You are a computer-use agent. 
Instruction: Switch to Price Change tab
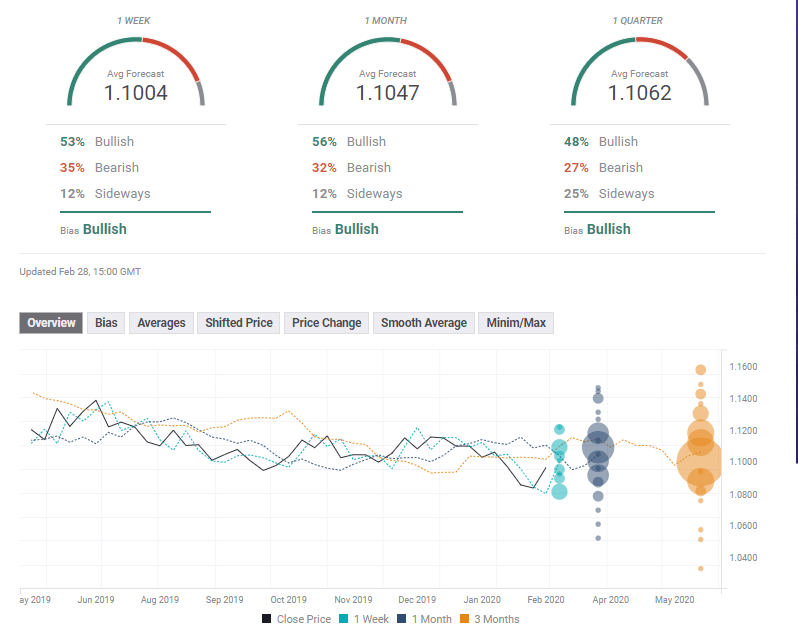pyautogui.click(x=326, y=323)
